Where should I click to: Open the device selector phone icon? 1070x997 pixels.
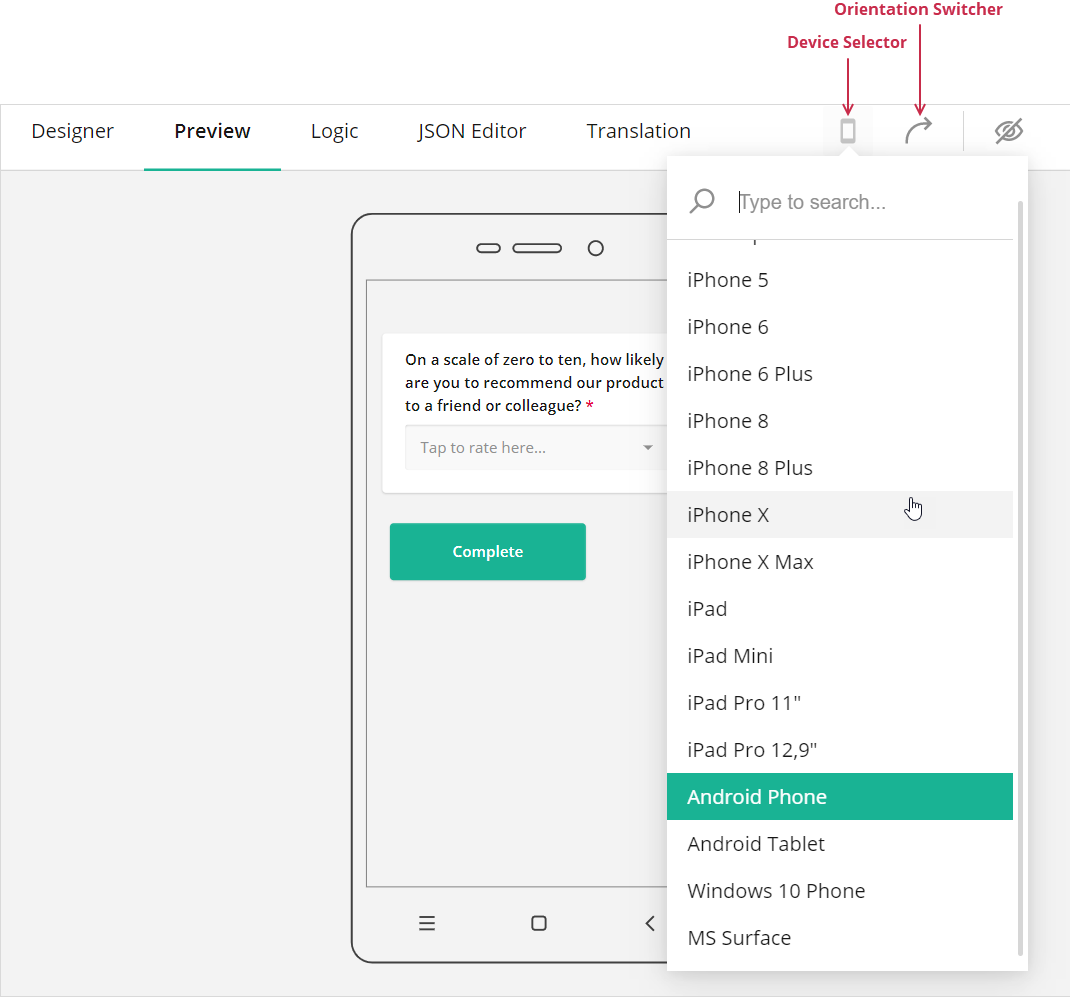(x=847, y=130)
